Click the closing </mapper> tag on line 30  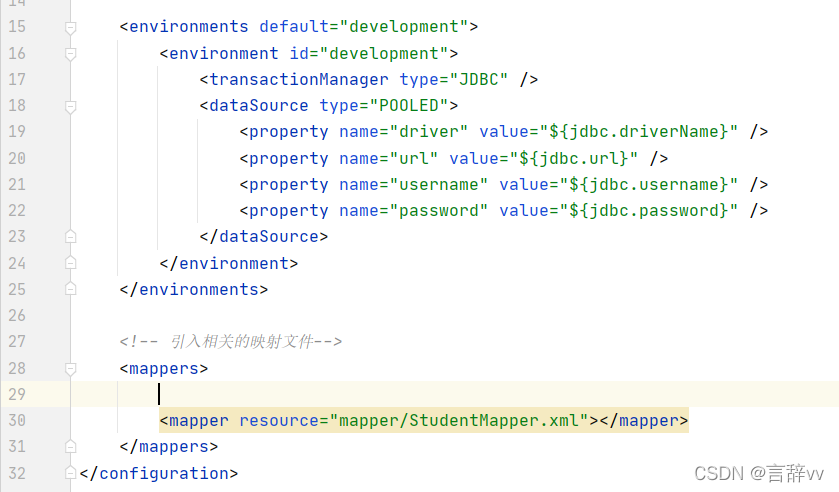(x=644, y=421)
